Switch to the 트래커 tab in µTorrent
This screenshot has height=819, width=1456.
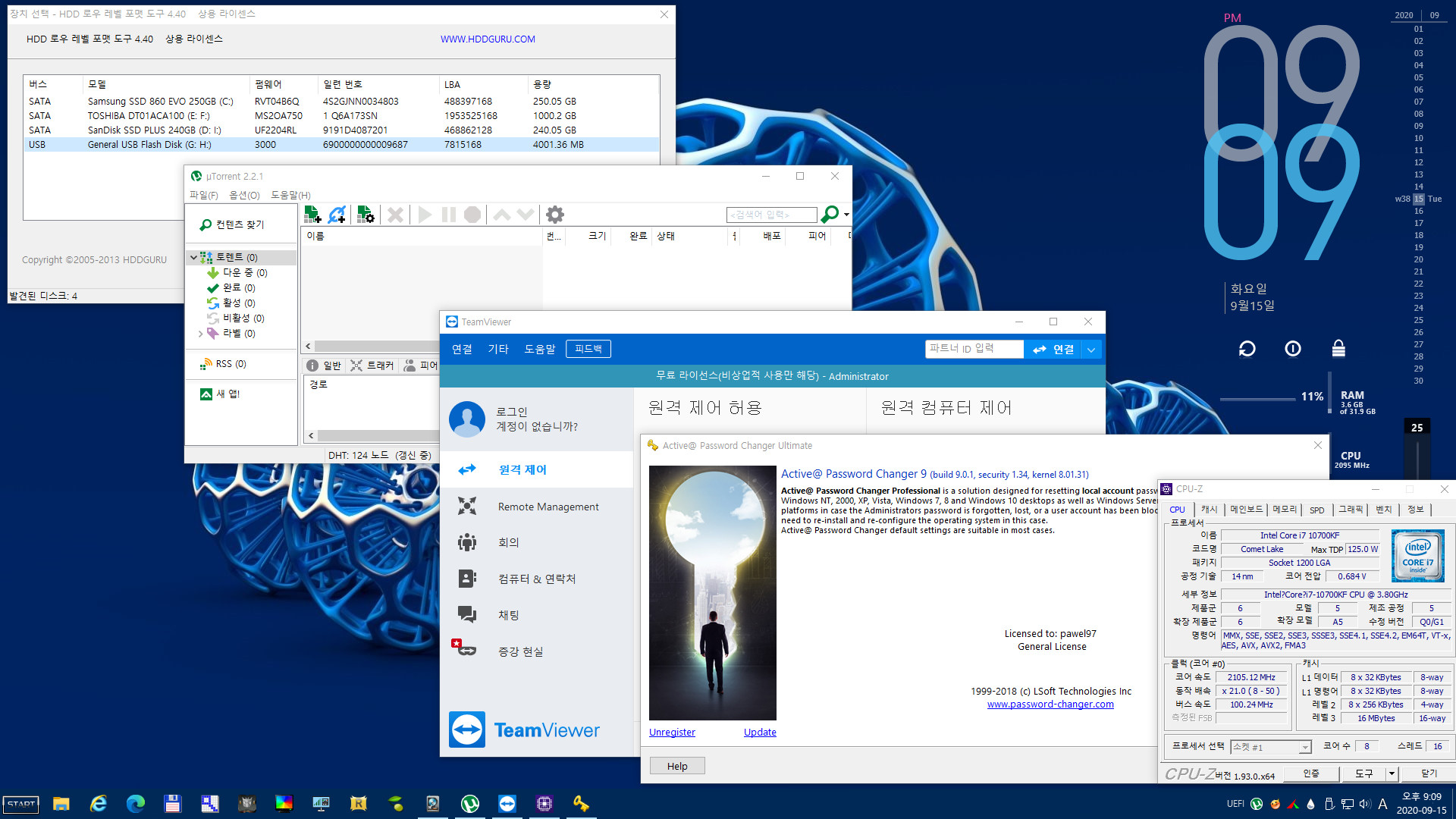[372, 366]
